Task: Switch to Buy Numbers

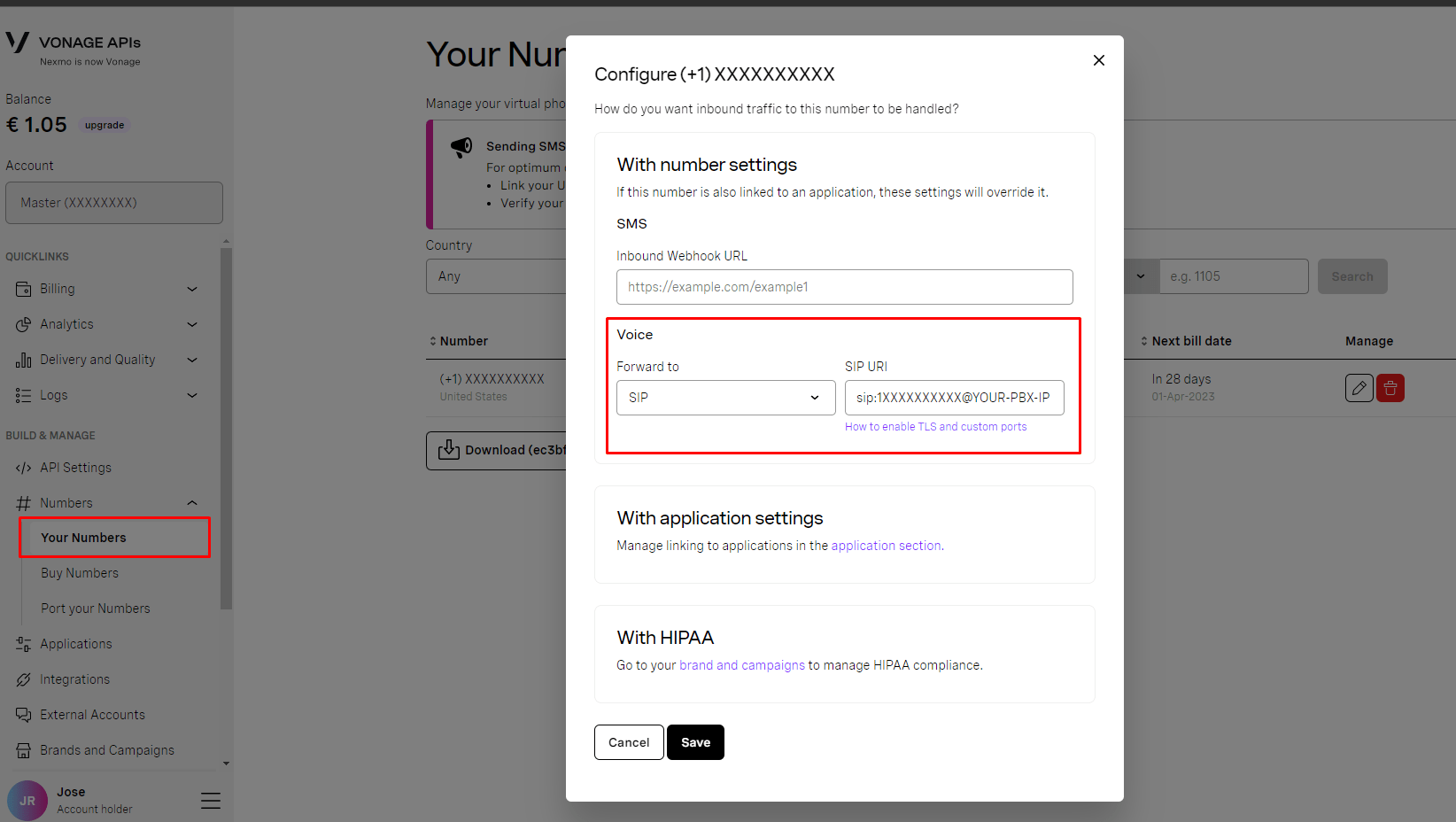Action: 79,572
